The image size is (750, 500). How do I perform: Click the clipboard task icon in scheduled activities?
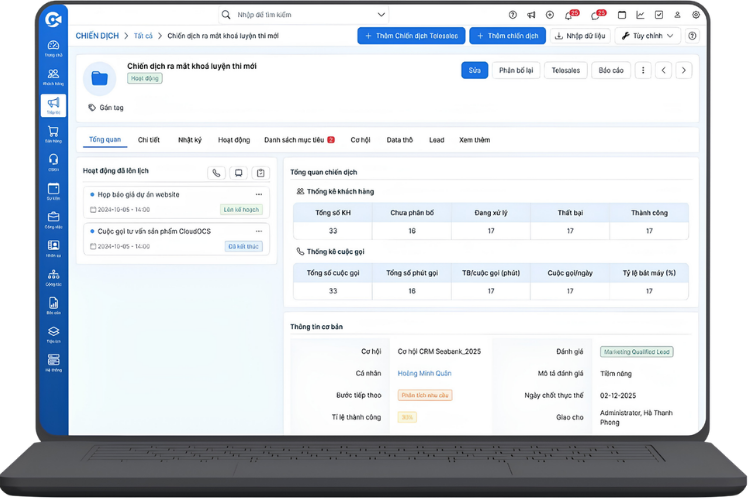click(260, 173)
